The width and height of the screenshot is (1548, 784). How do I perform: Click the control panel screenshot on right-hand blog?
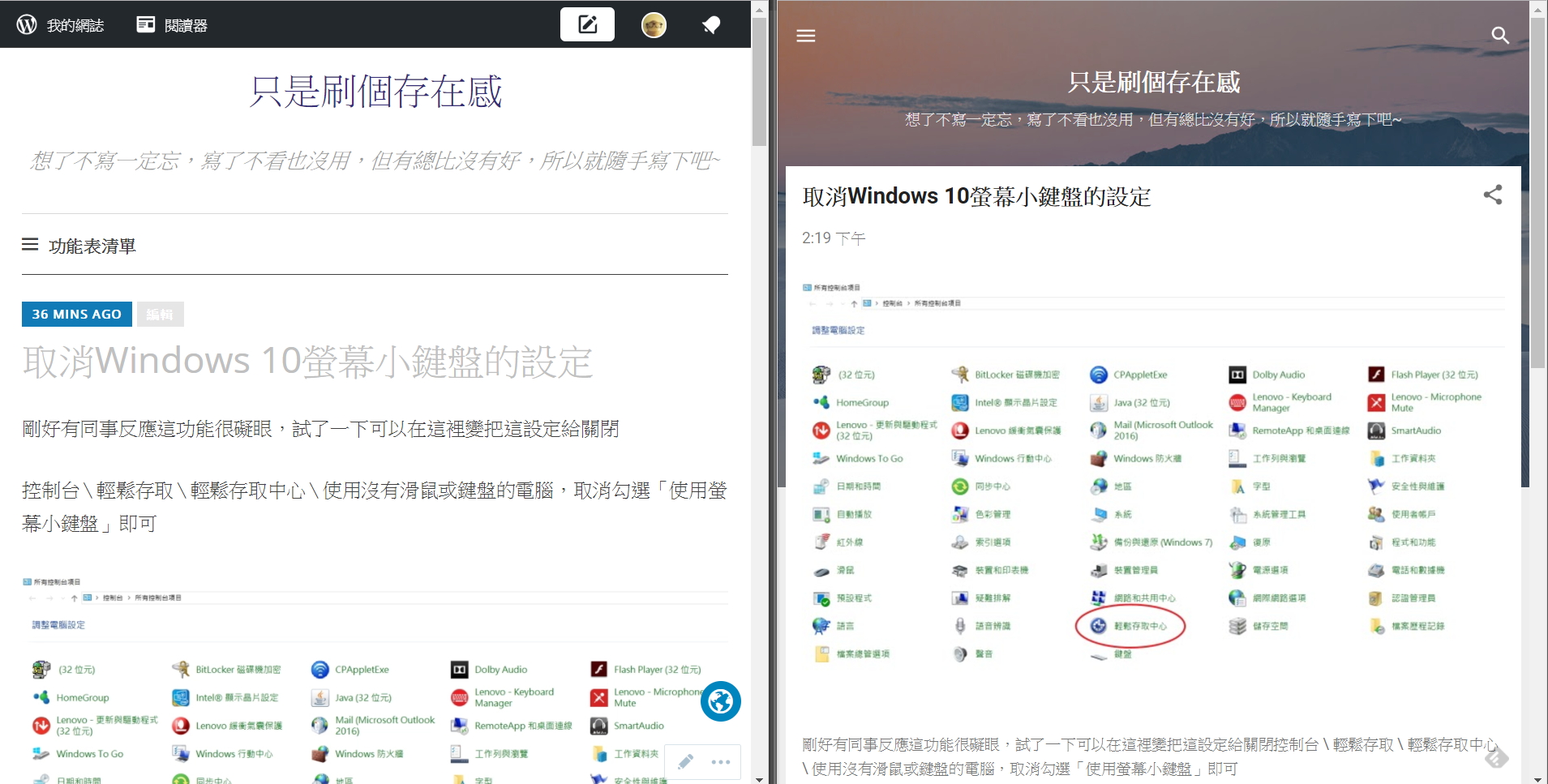coord(1153,473)
